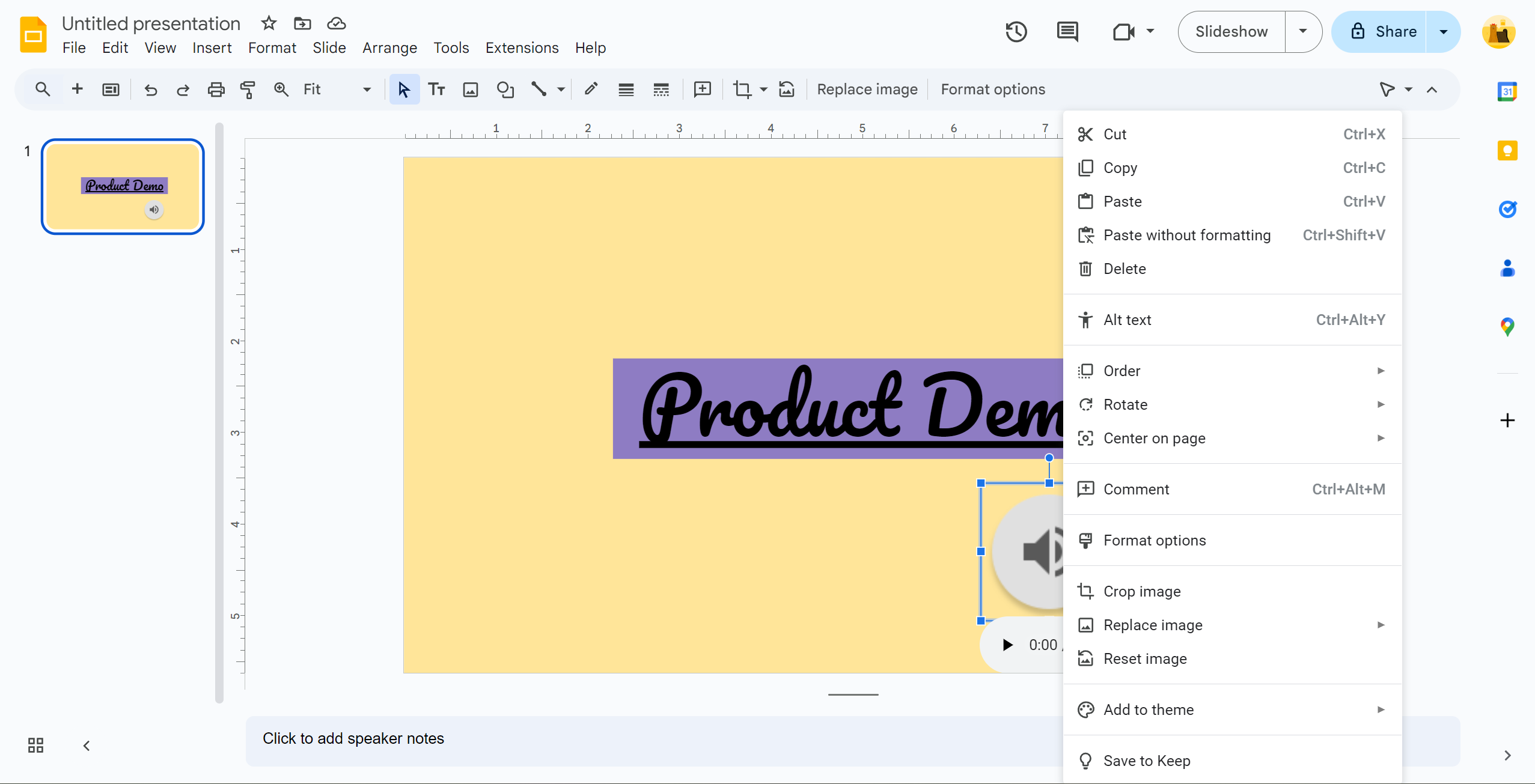The width and height of the screenshot is (1535, 784).
Task: Select the text box tool
Action: click(436, 90)
